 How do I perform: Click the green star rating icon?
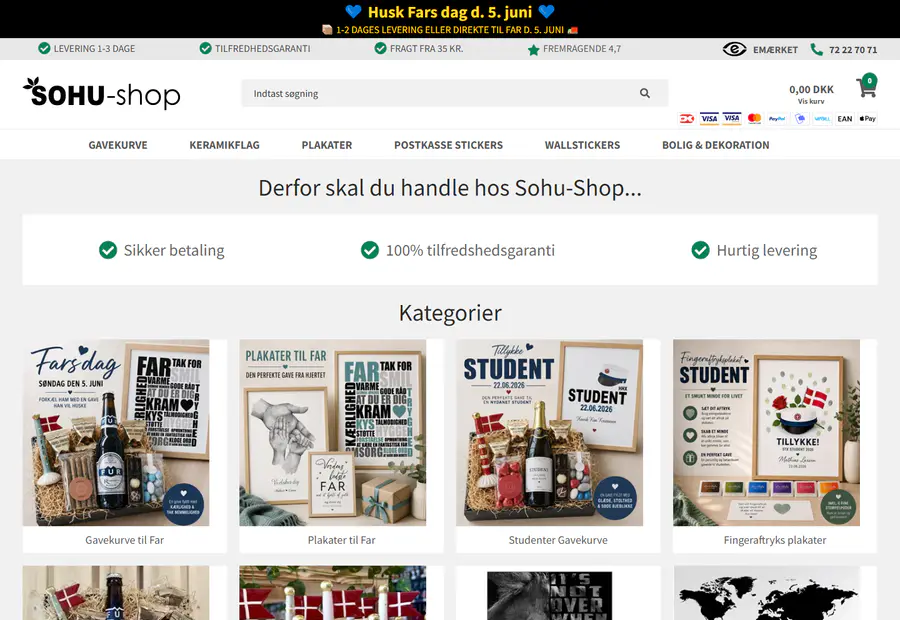[533, 50]
